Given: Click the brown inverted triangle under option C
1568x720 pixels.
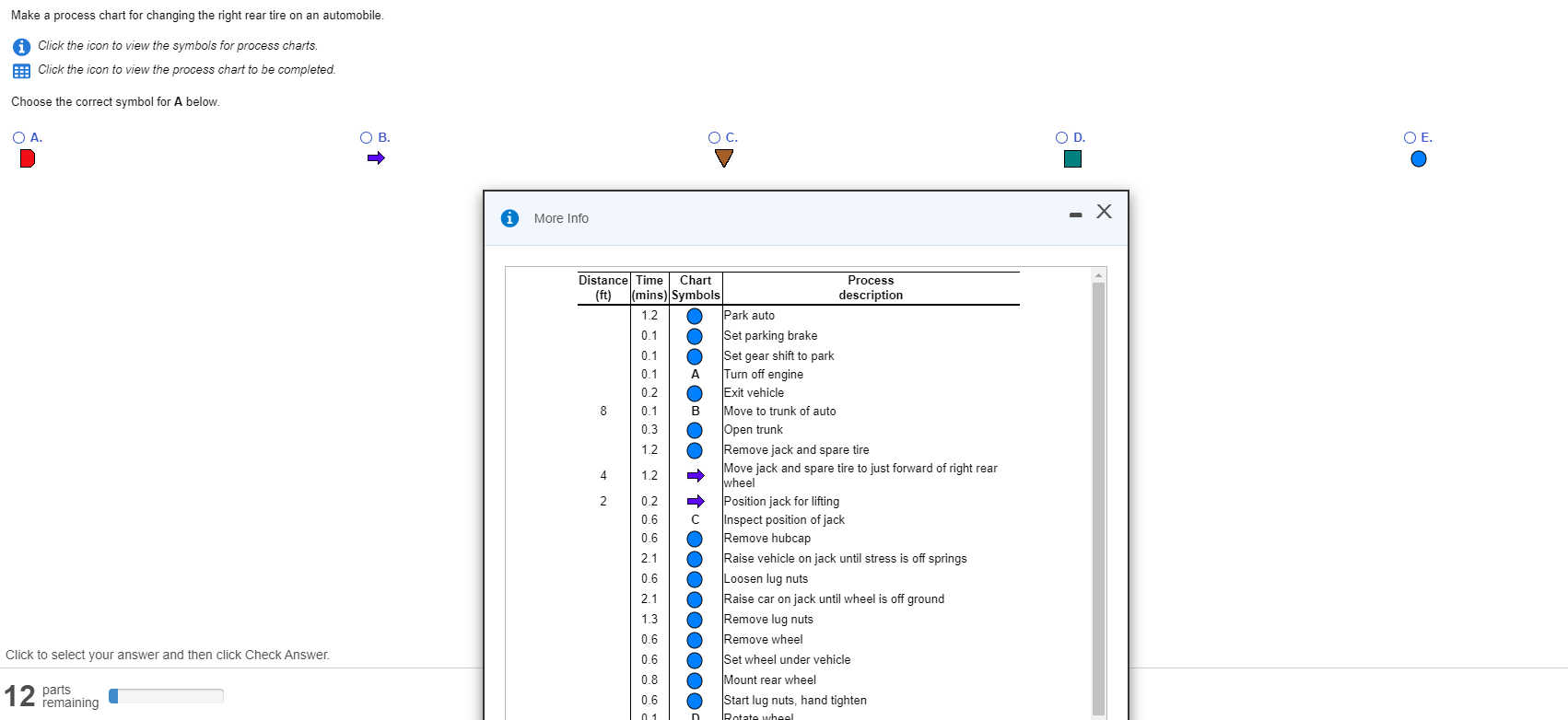Looking at the screenshot, I should tap(724, 158).
